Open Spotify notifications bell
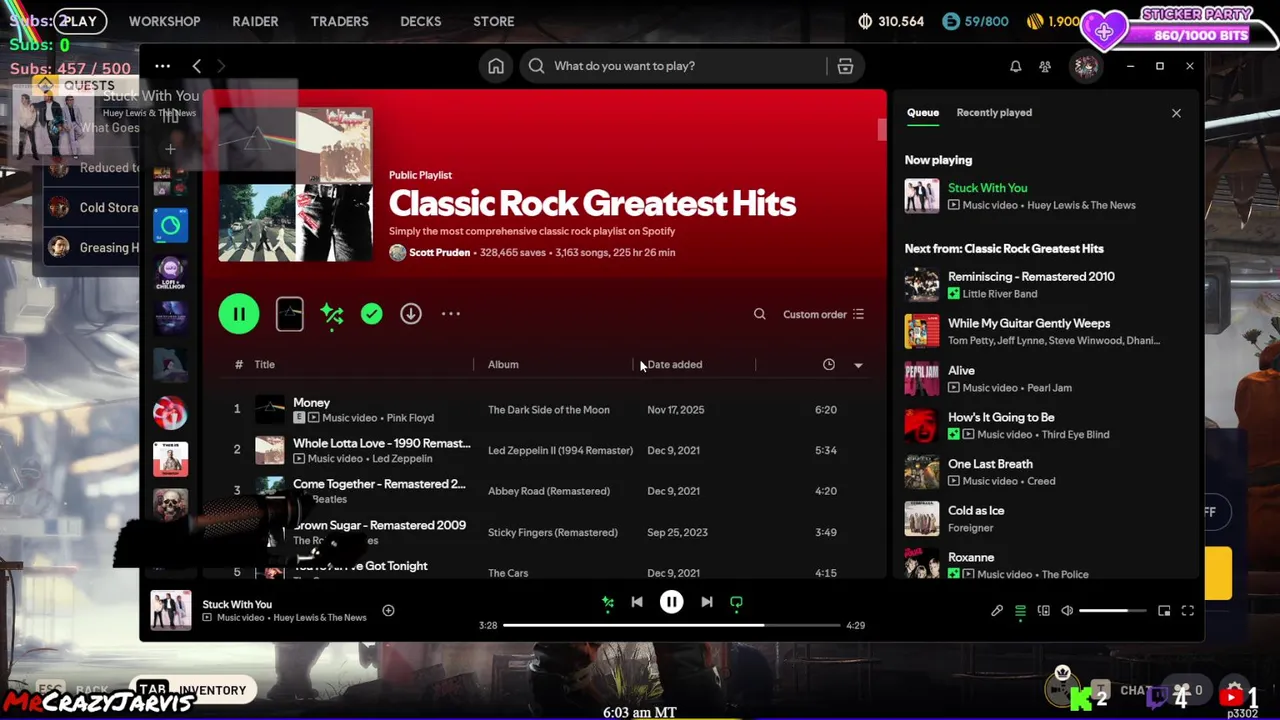 pos(1015,66)
